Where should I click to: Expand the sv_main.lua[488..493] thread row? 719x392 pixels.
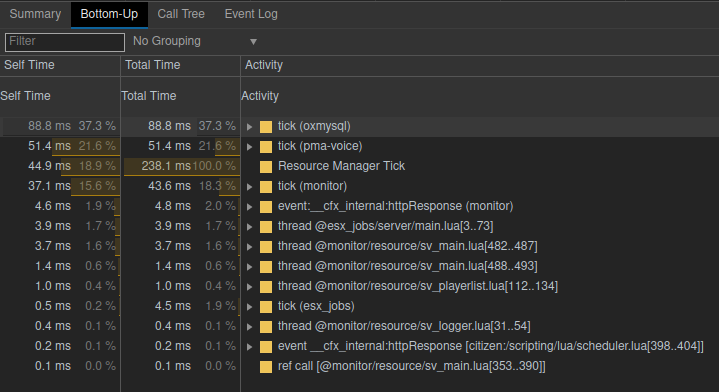click(249, 267)
